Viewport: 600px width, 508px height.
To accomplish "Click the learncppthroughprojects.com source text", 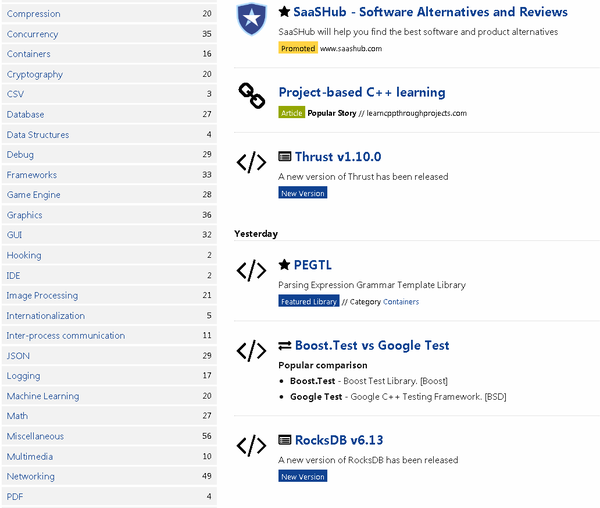I will tap(417, 113).
